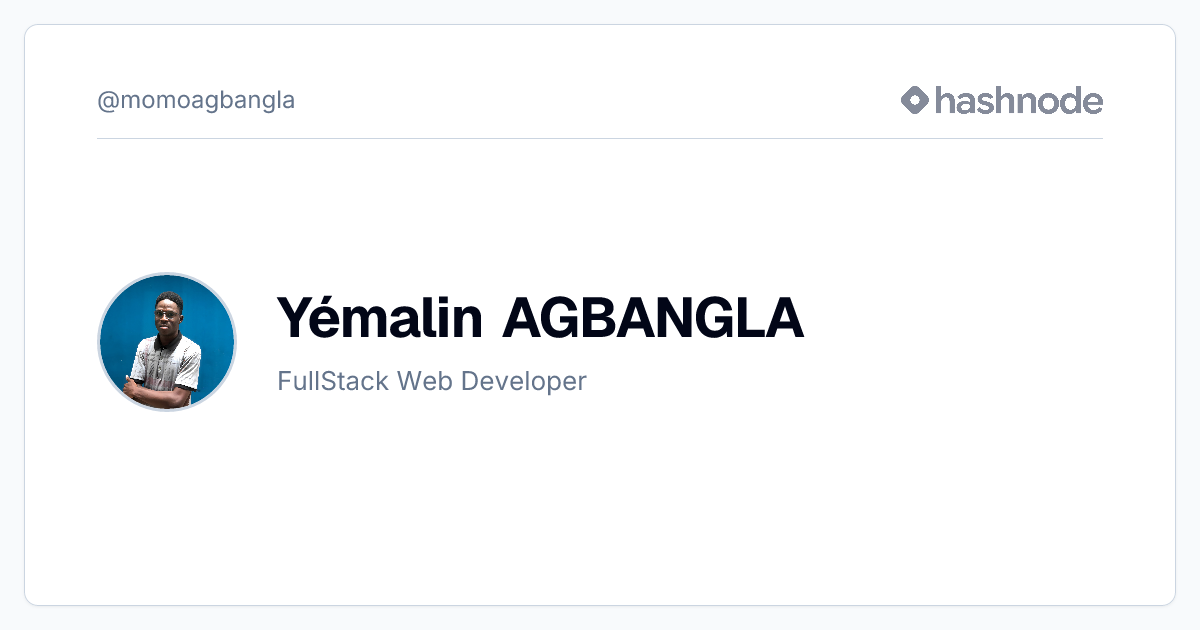Image resolution: width=1200 pixels, height=630 pixels.
Task: Click the crossed arms in the avatar photo
Action: coord(160,391)
